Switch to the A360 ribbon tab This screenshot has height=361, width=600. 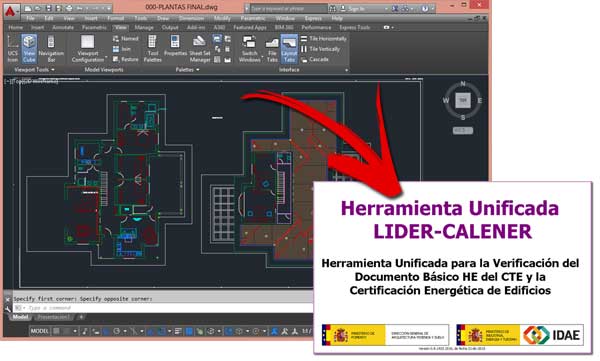pos(219,28)
